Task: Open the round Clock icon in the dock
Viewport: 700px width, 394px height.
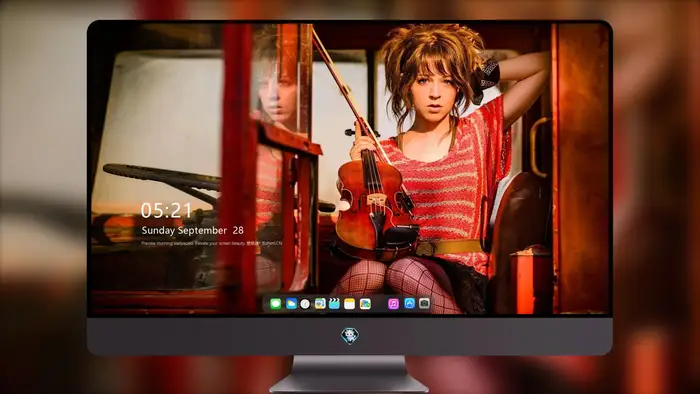Action: tap(305, 304)
